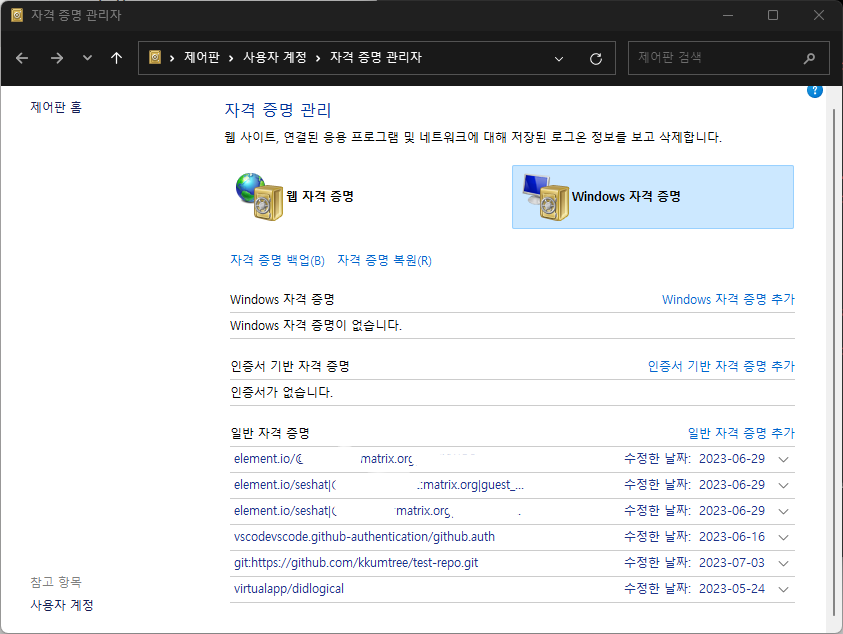Go up one level with the up arrow
This screenshot has width=843, height=634.
pos(116,58)
